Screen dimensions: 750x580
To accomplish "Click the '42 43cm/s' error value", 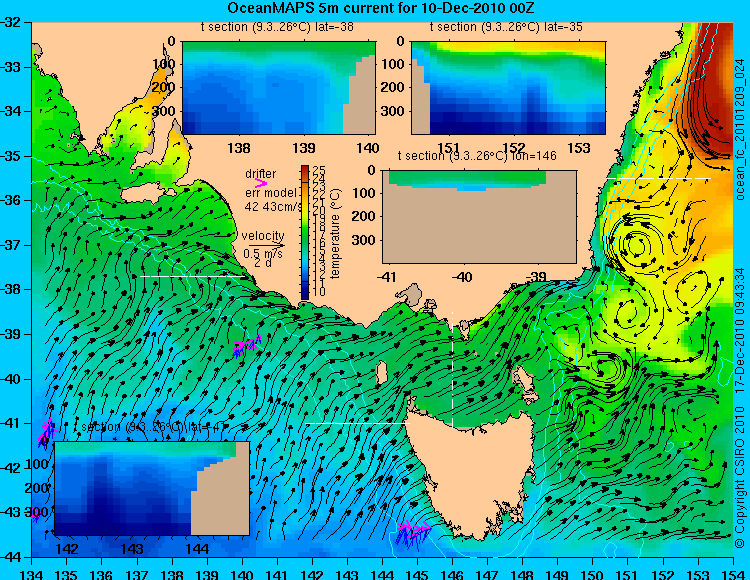I will pyautogui.click(x=274, y=207).
